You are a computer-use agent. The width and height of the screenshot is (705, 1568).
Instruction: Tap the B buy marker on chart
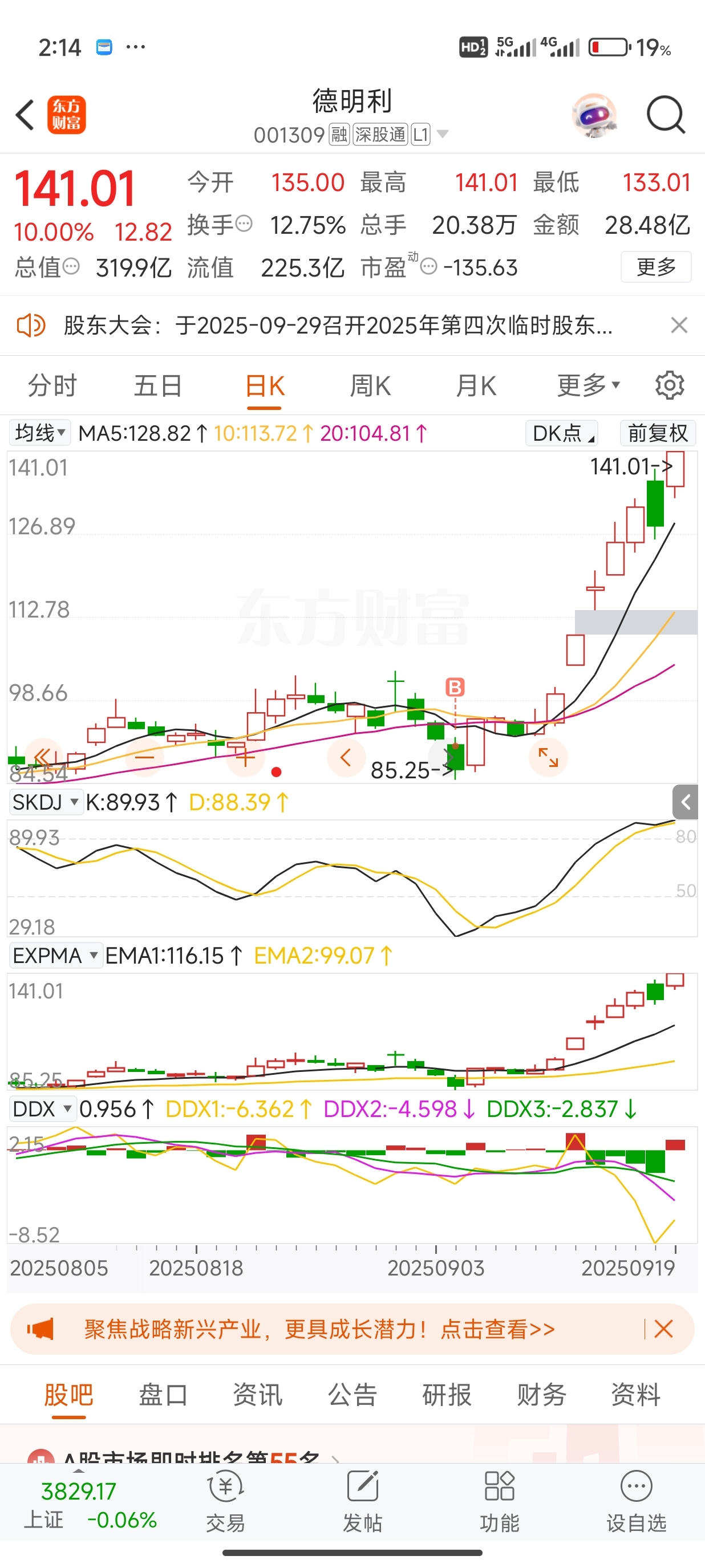[455, 686]
